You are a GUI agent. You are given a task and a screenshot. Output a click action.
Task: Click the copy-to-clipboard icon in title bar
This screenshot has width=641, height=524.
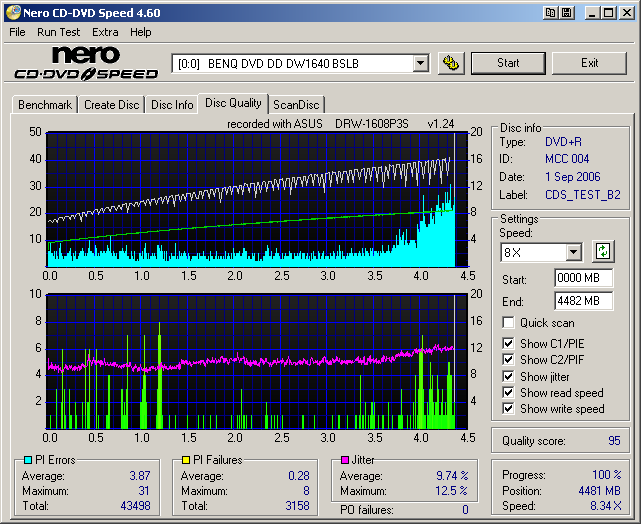(x=551, y=12)
